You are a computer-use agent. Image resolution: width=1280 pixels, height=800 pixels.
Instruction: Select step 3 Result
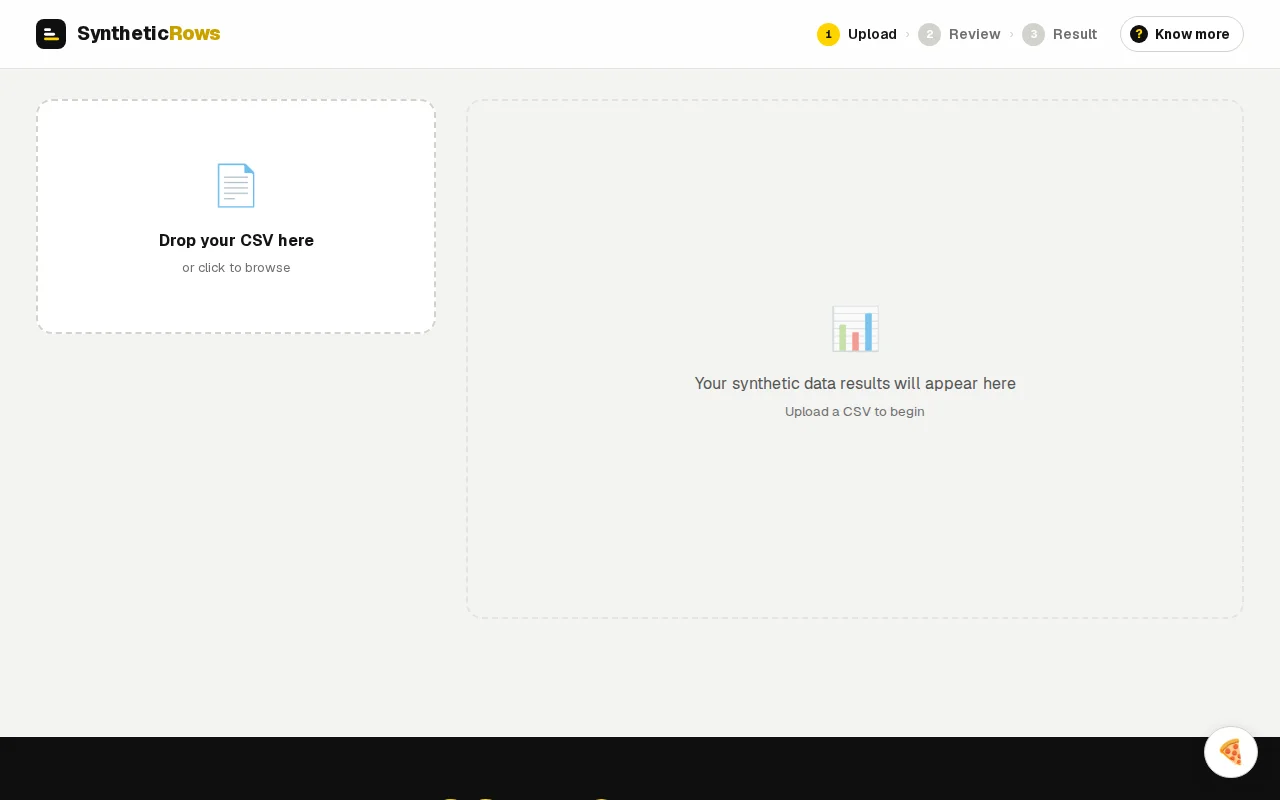click(x=1060, y=34)
